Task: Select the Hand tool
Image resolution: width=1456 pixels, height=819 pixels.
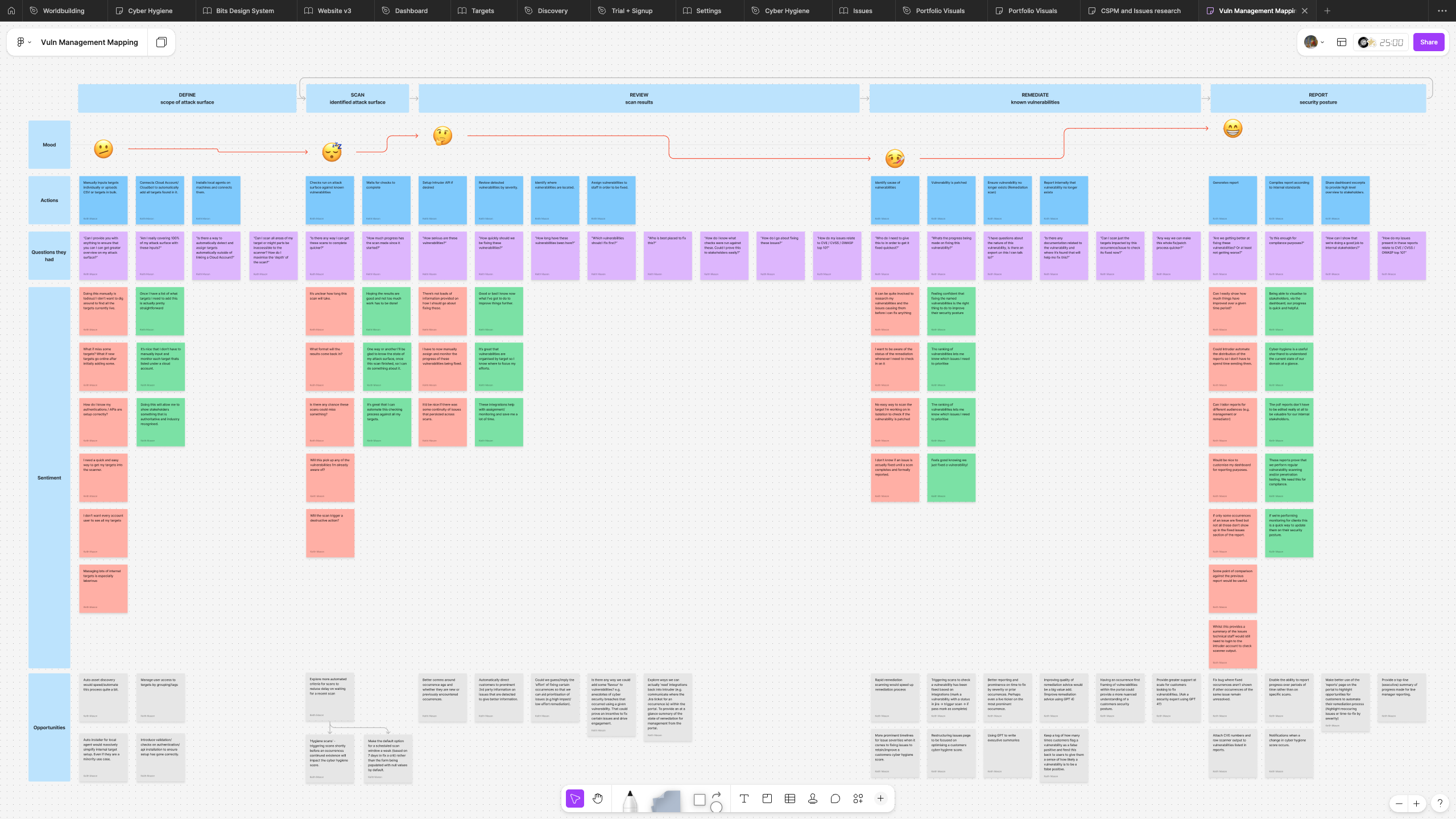Action: pyautogui.click(x=597, y=799)
